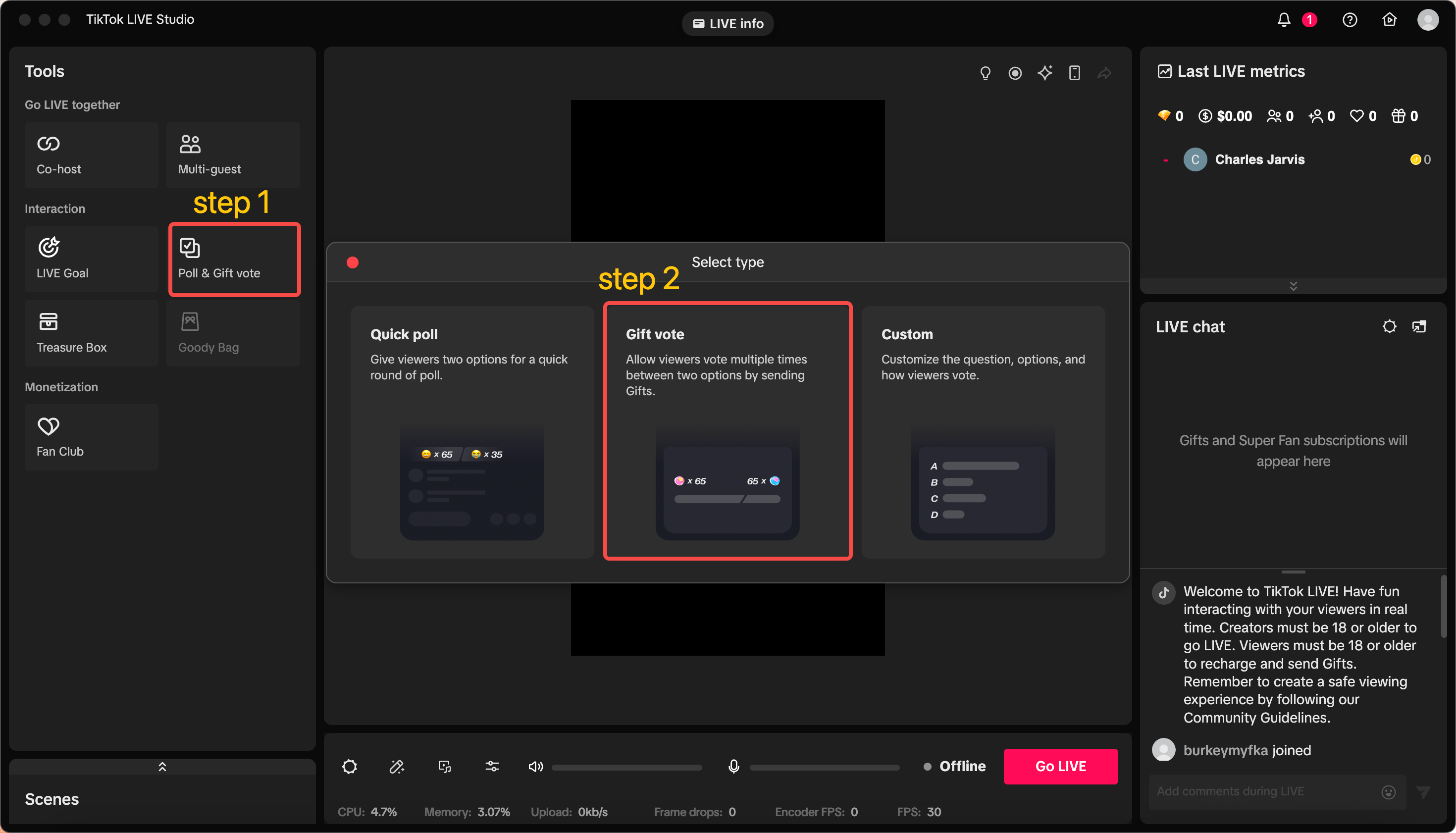Select the Poll & Gift vote tool
Viewport: 1456px width, 833px height.
point(234,259)
